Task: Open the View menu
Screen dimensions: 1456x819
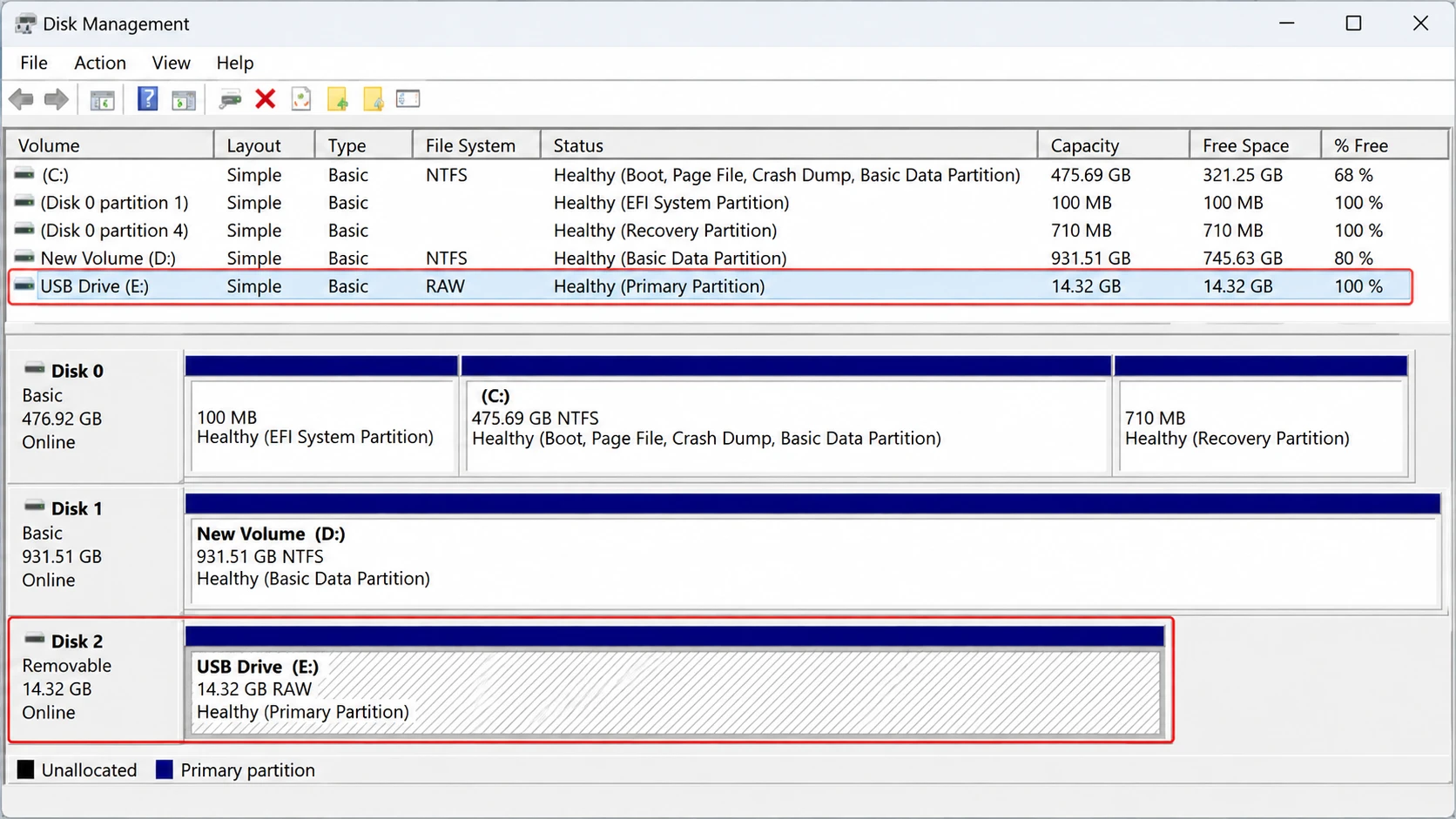Action: pos(171,63)
